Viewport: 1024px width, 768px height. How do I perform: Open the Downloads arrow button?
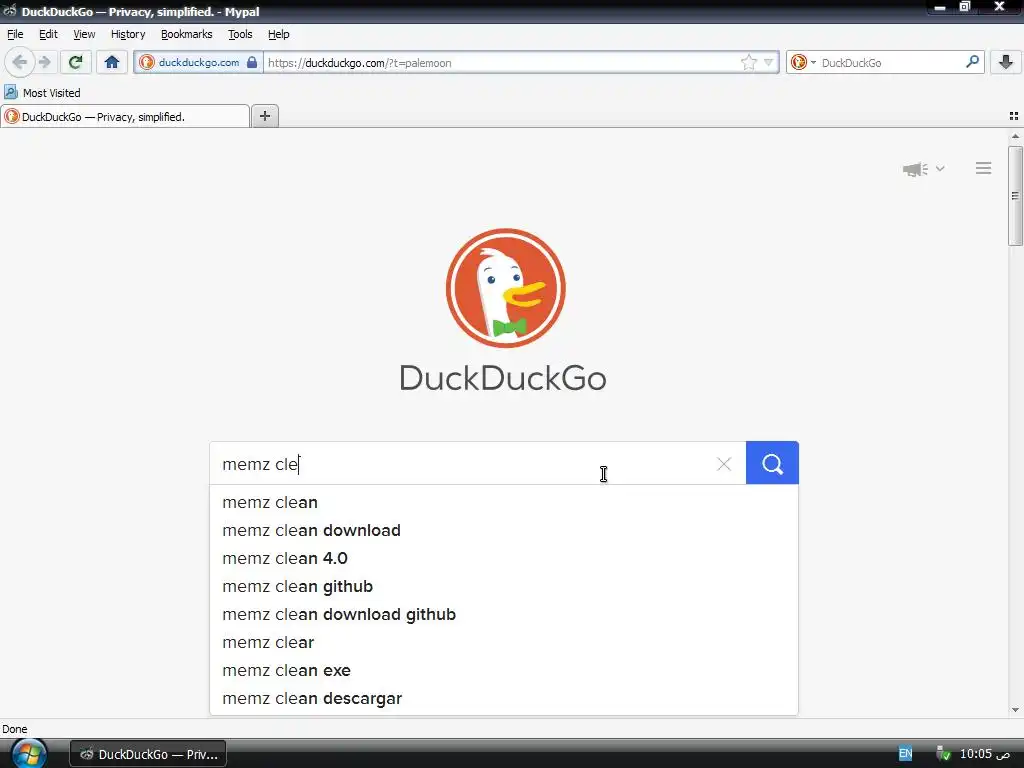[x=1006, y=63]
